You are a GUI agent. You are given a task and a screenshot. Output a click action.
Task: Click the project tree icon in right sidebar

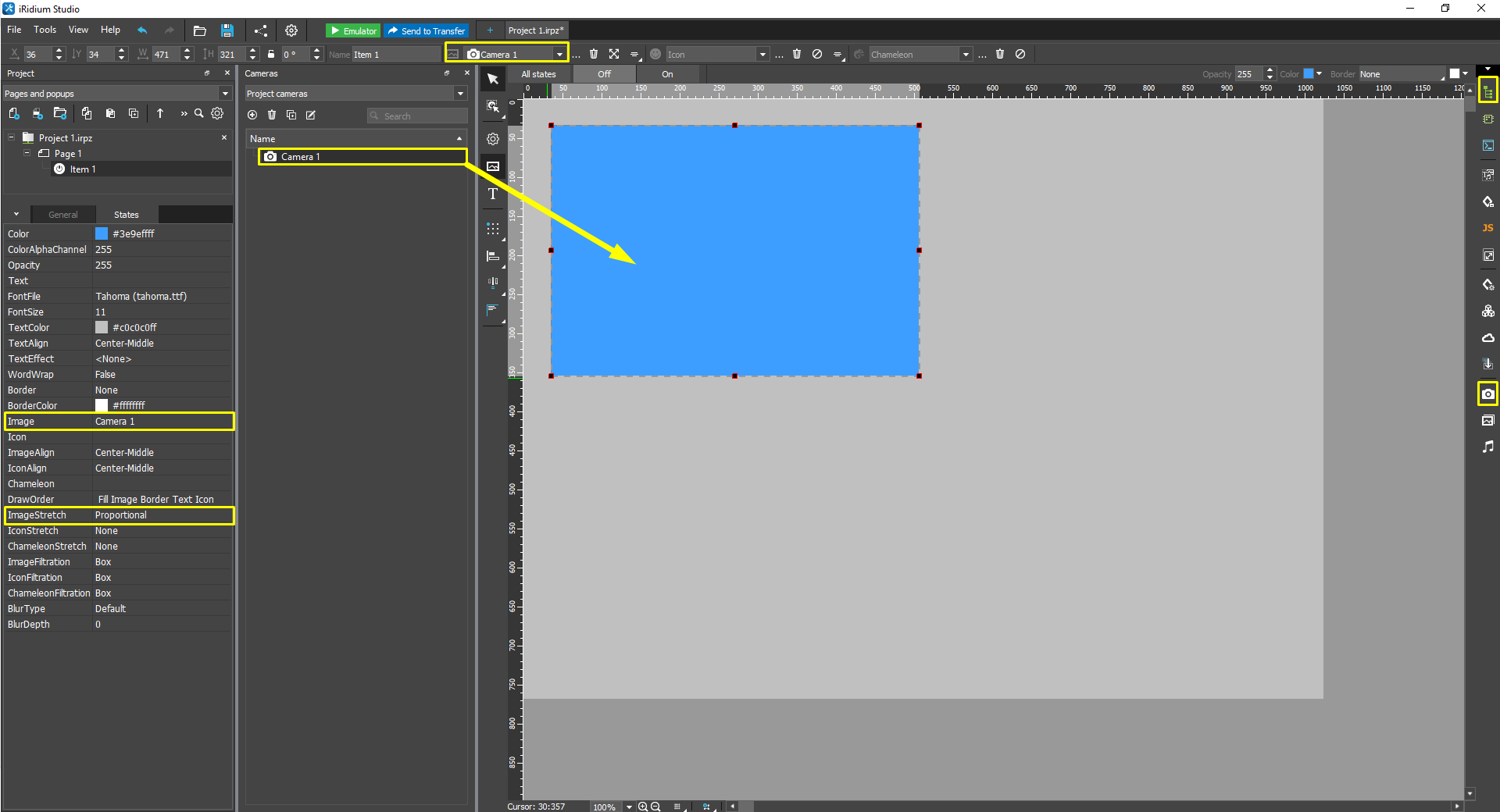click(x=1487, y=92)
